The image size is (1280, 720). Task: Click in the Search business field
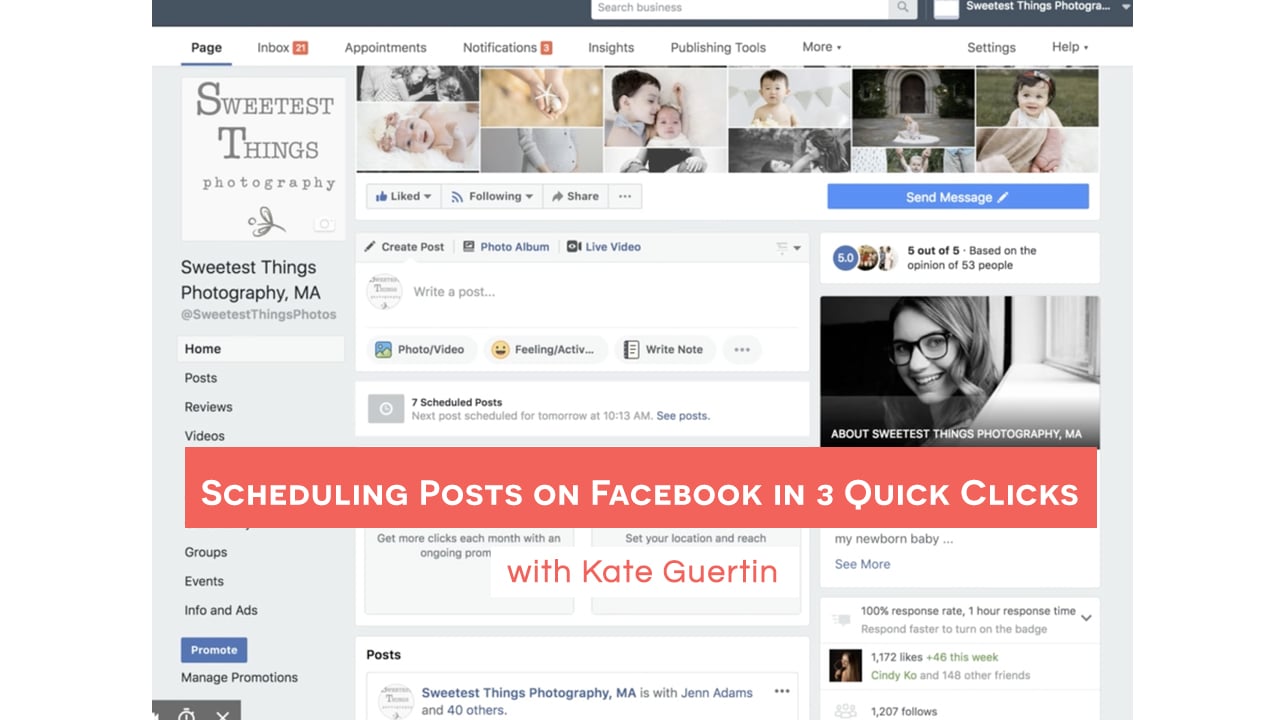[740, 8]
